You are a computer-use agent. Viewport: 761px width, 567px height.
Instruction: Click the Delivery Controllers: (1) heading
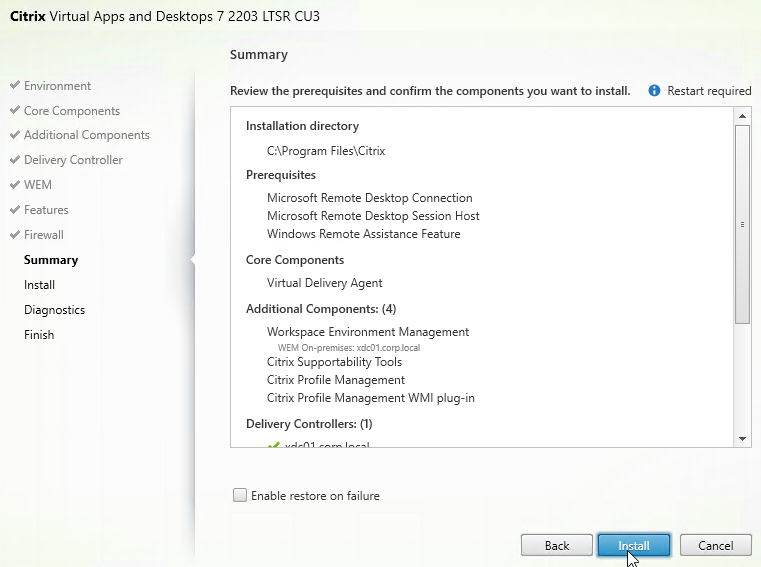click(x=309, y=424)
